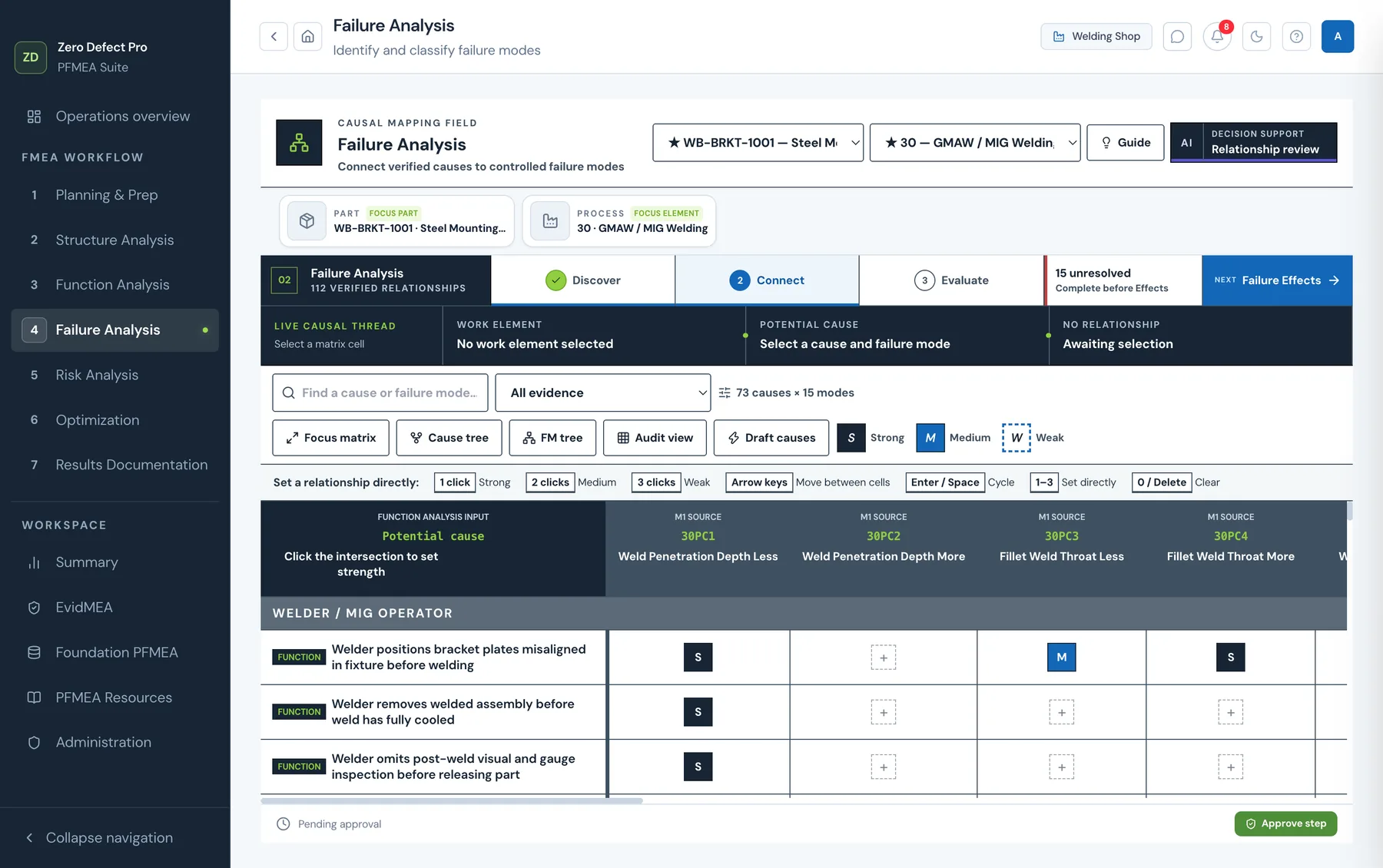Click the 30PC2 Weld Penetration Depth More header
The width and height of the screenshot is (1383, 868).
(x=884, y=548)
